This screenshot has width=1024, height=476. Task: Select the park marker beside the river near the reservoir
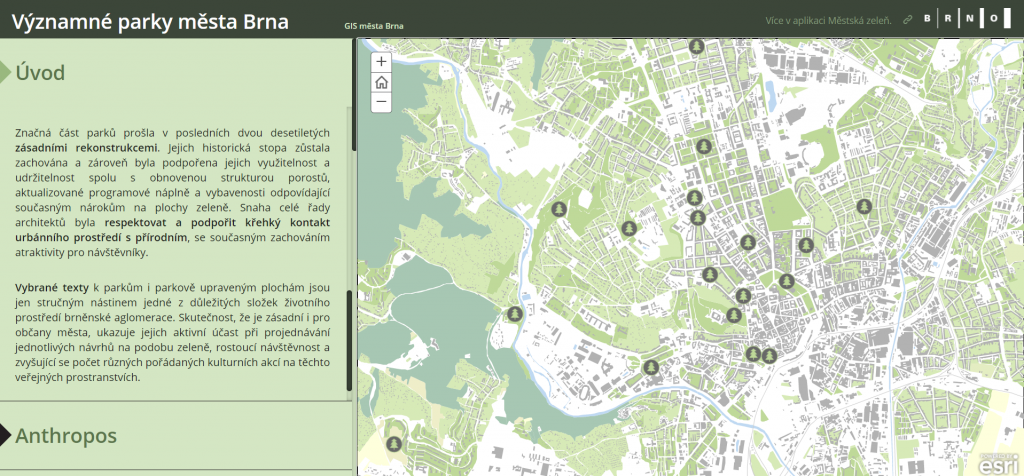[x=515, y=314]
